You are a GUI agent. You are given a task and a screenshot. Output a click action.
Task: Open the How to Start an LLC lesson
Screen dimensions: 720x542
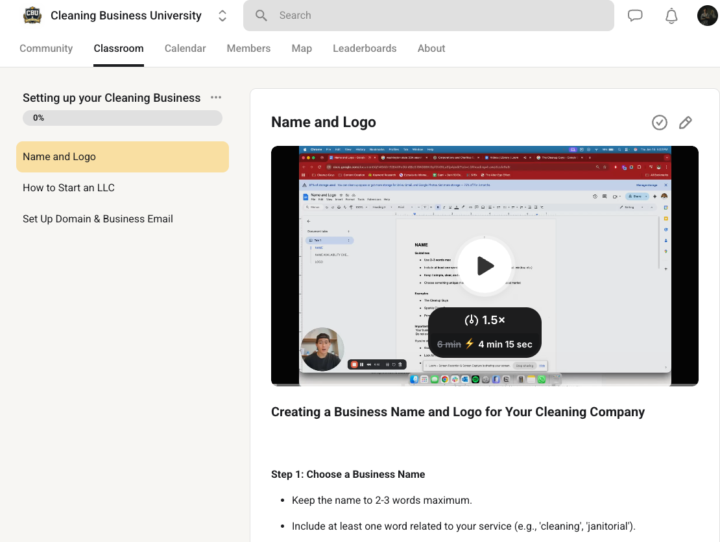pyautogui.click(x=69, y=188)
